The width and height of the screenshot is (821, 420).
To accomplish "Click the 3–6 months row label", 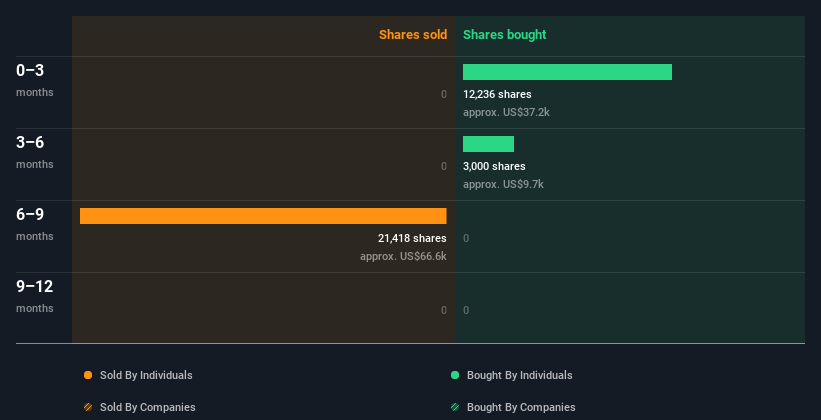I will (x=35, y=152).
